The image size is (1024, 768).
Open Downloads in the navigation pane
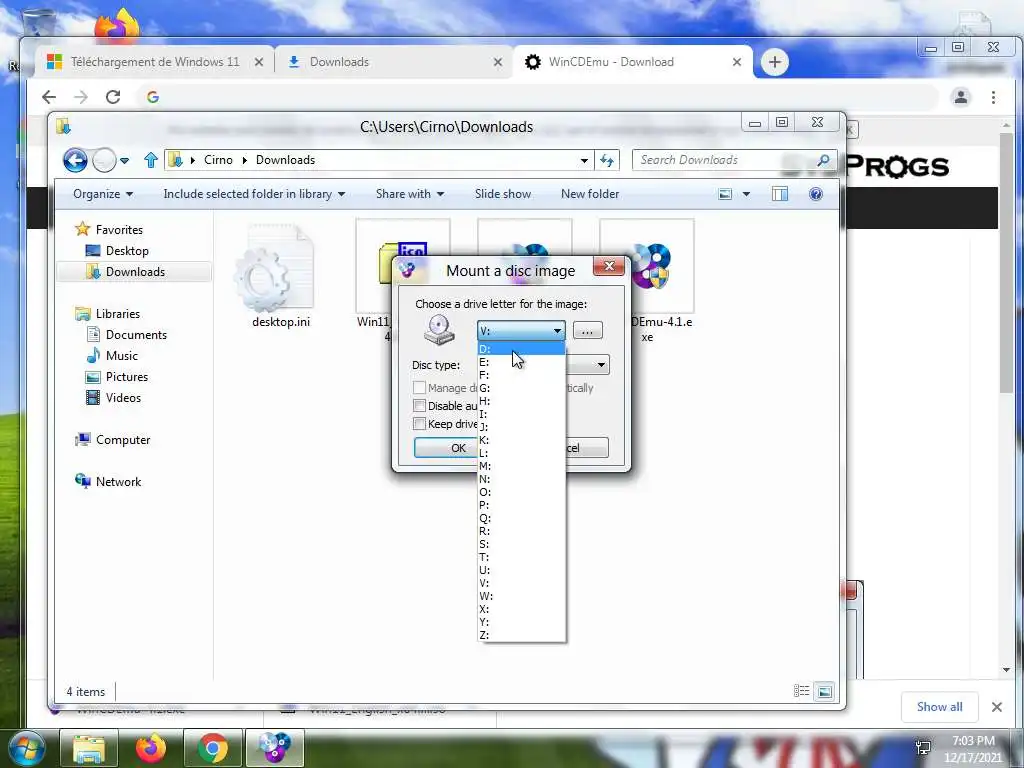135,272
